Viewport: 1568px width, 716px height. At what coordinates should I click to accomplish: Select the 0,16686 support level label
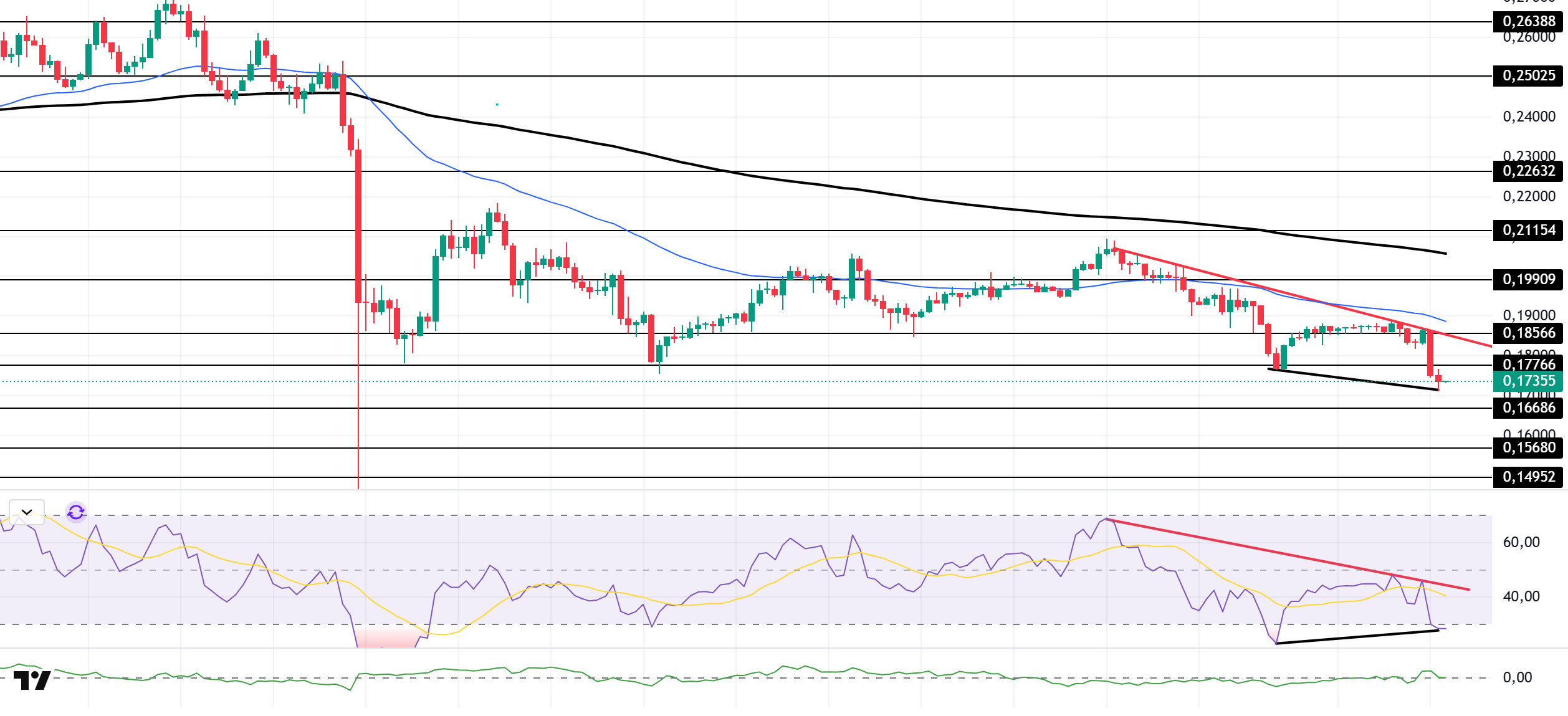click(1527, 408)
